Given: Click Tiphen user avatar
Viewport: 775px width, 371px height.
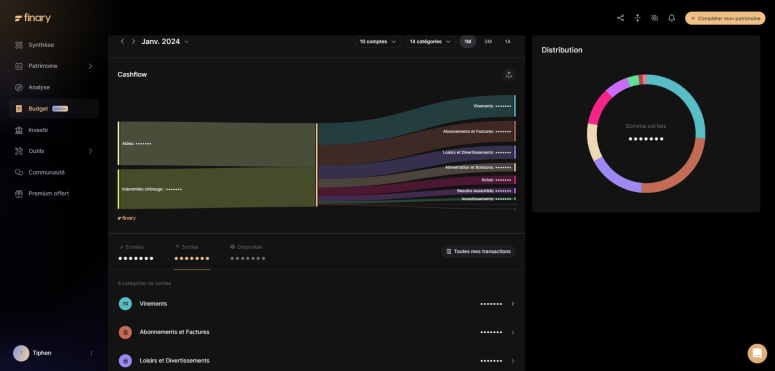Looking at the screenshot, I should 21,353.
